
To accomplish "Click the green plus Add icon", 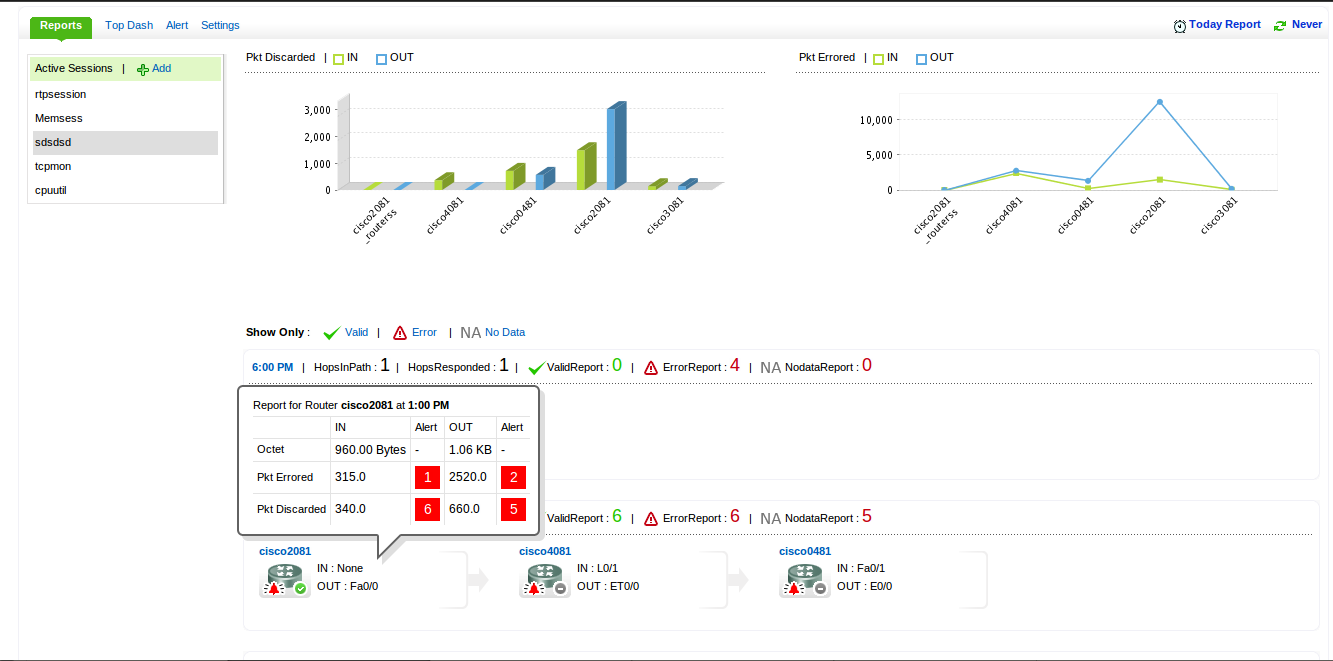I will pyautogui.click(x=143, y=70).
